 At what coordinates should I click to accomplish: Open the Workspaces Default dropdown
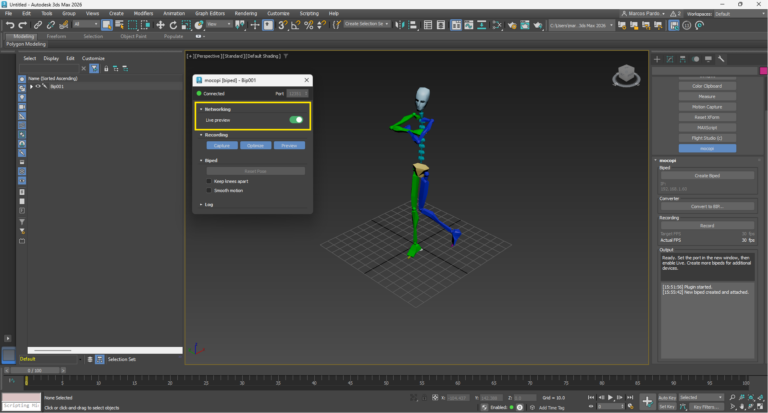[740, 14]
